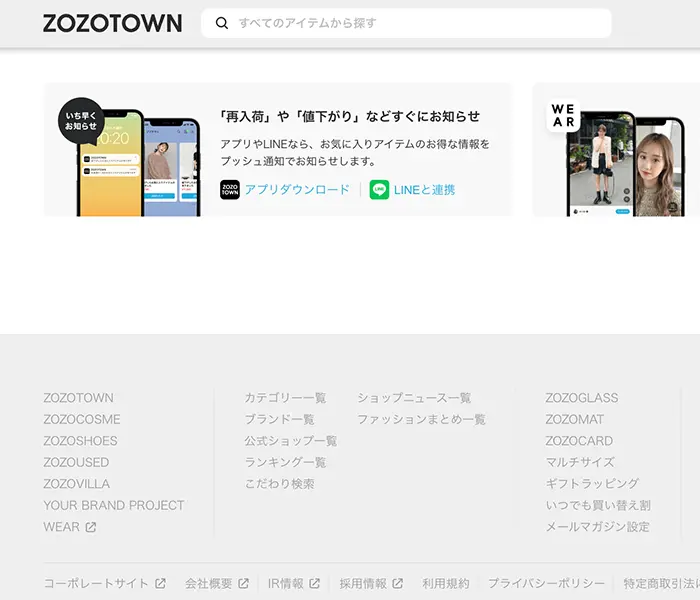Open 特定商取引法 link at footer edge
Viewport: 700px width, 600px height.
click(662, 583)
